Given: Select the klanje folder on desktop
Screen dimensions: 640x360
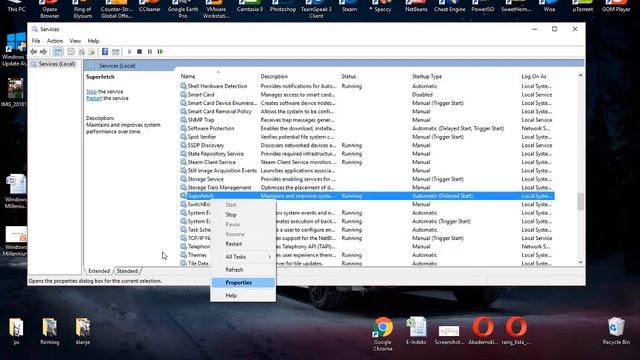Looking at the screenshot, I should click(x=83, y=331).
